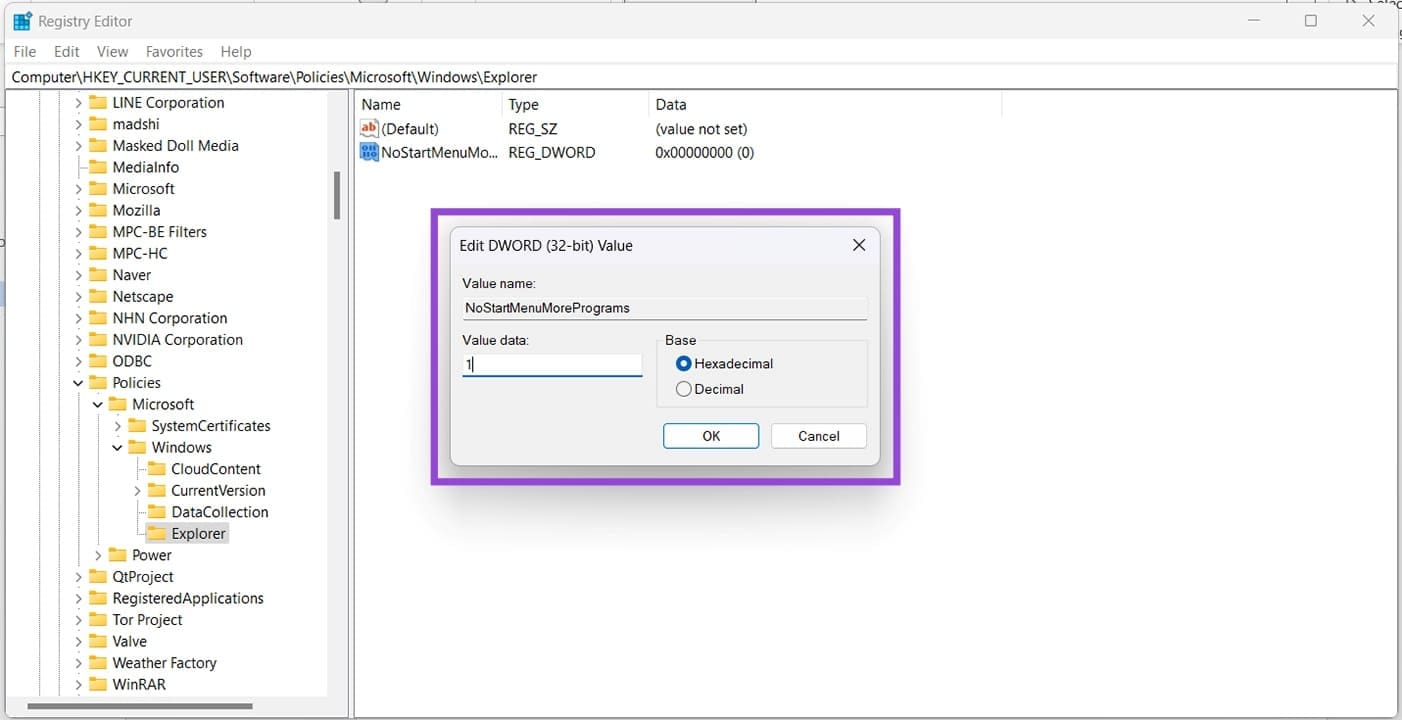This screenshot has width=1402, height=720.
Task: Click the (Default) REG_SZ string value icon
Action: tap(368, 128)
